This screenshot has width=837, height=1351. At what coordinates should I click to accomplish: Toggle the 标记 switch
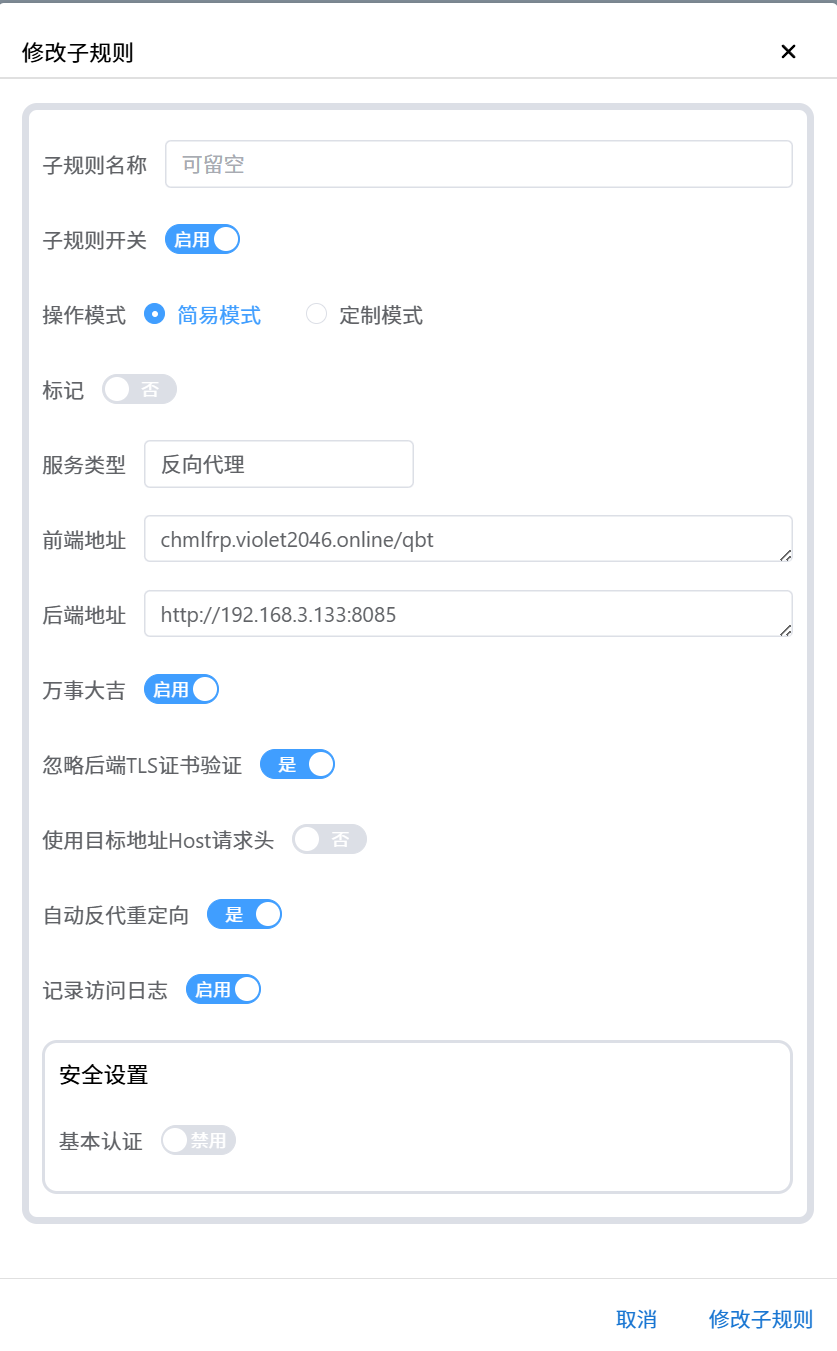pos(139,390)
